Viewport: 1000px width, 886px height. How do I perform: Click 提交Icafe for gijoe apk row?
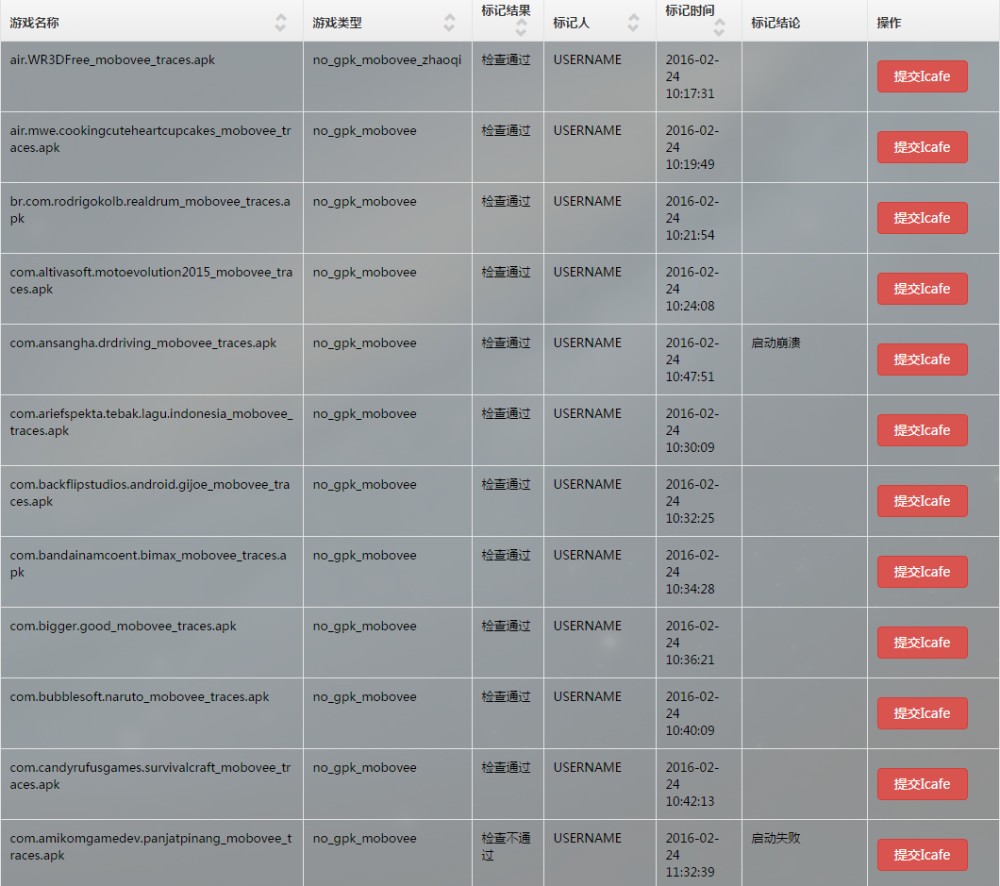[x=922, y=501]
